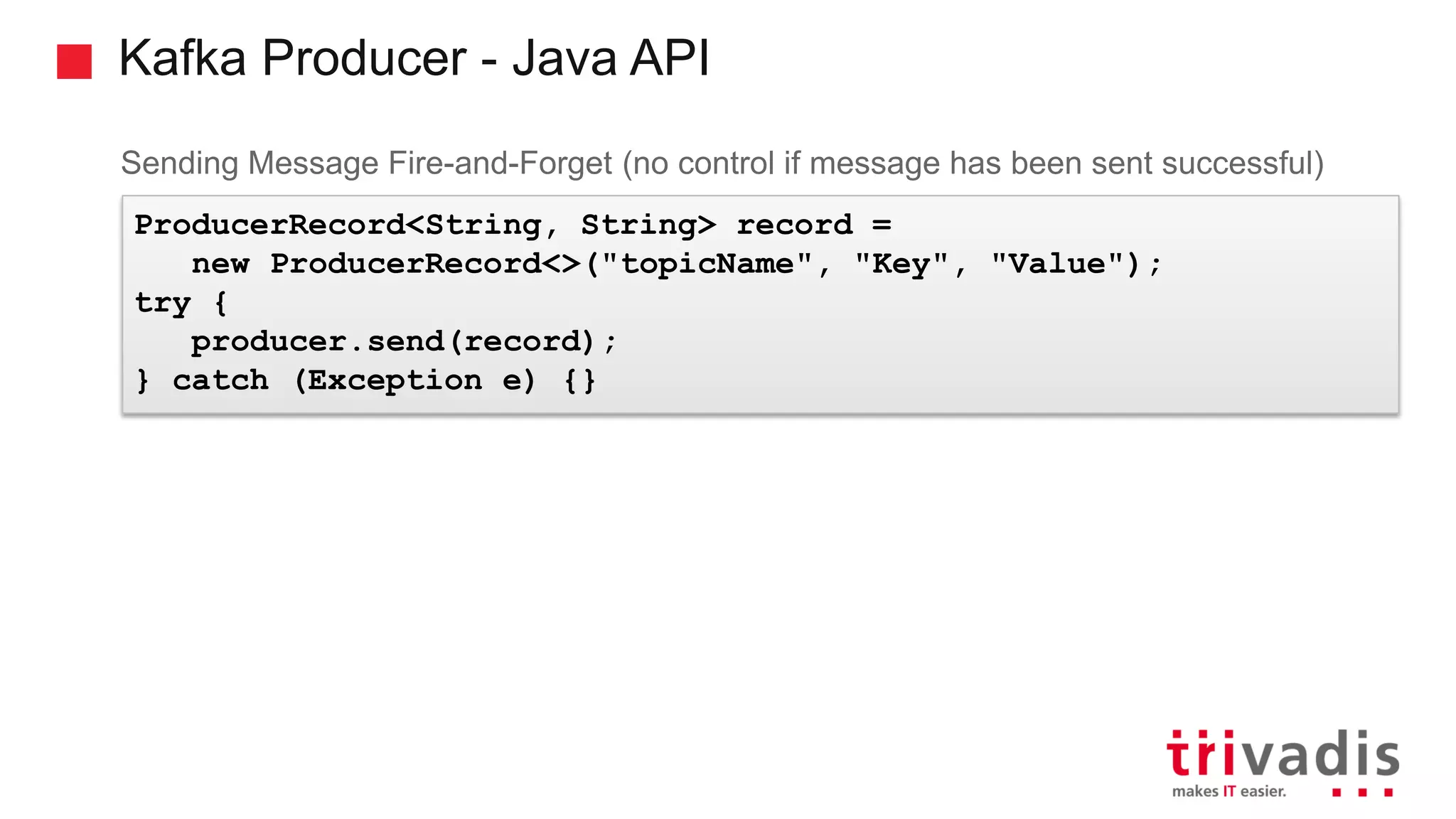This screenshot has height=819, width=1456.
Task: Click the opening brace after "try"
Action: [220, 303]
